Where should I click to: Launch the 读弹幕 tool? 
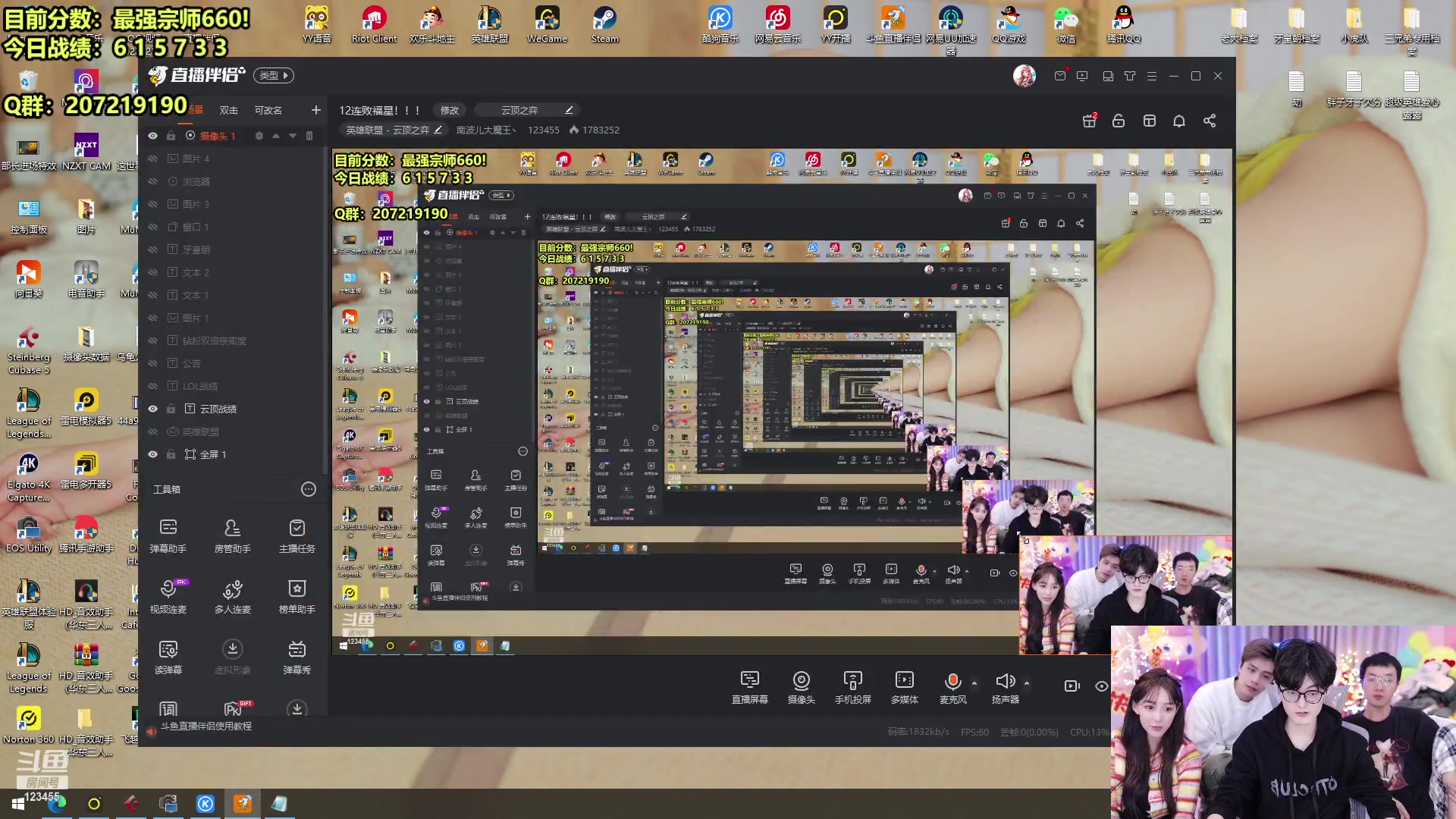[x=168, y=657]
